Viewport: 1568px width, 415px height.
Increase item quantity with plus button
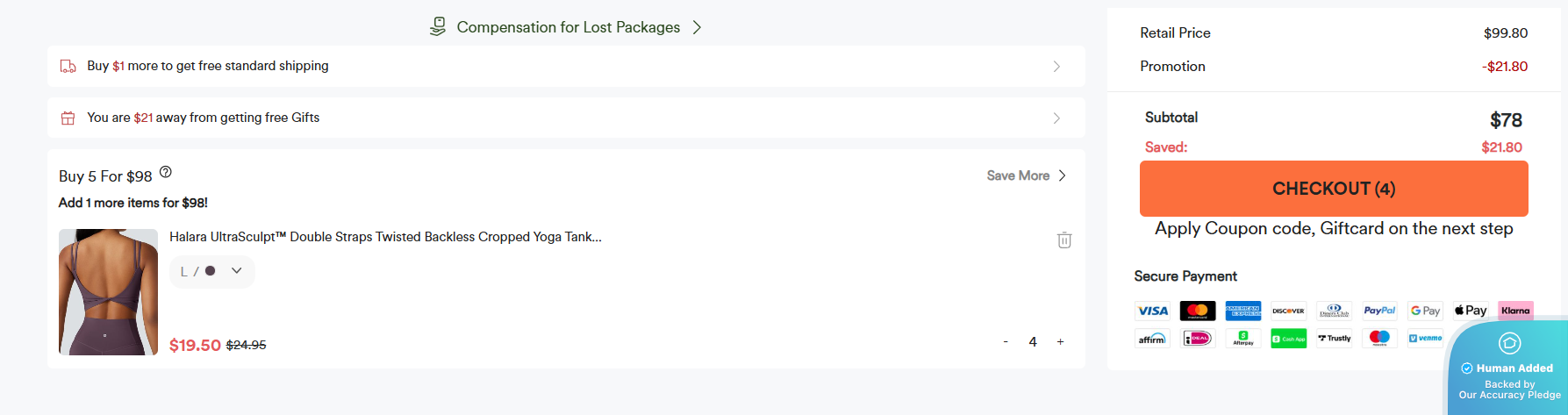pos(1061,342)
